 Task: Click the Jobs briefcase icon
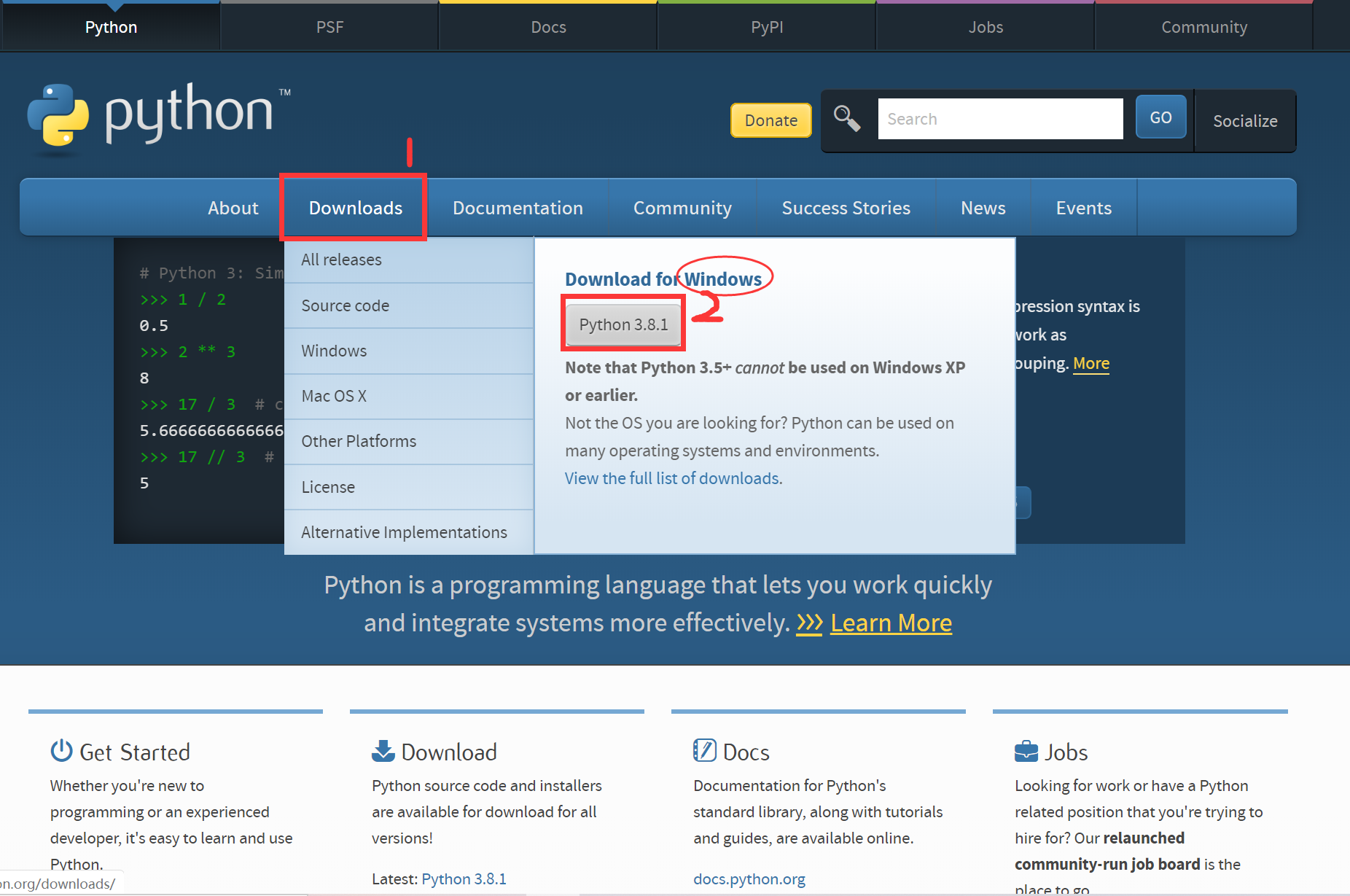[1026, 750]
